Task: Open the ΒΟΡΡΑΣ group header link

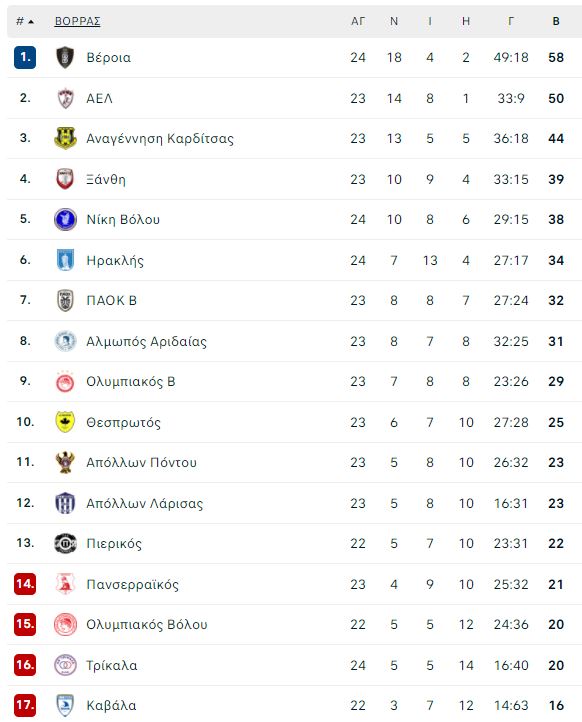Action: coord(77,21)
